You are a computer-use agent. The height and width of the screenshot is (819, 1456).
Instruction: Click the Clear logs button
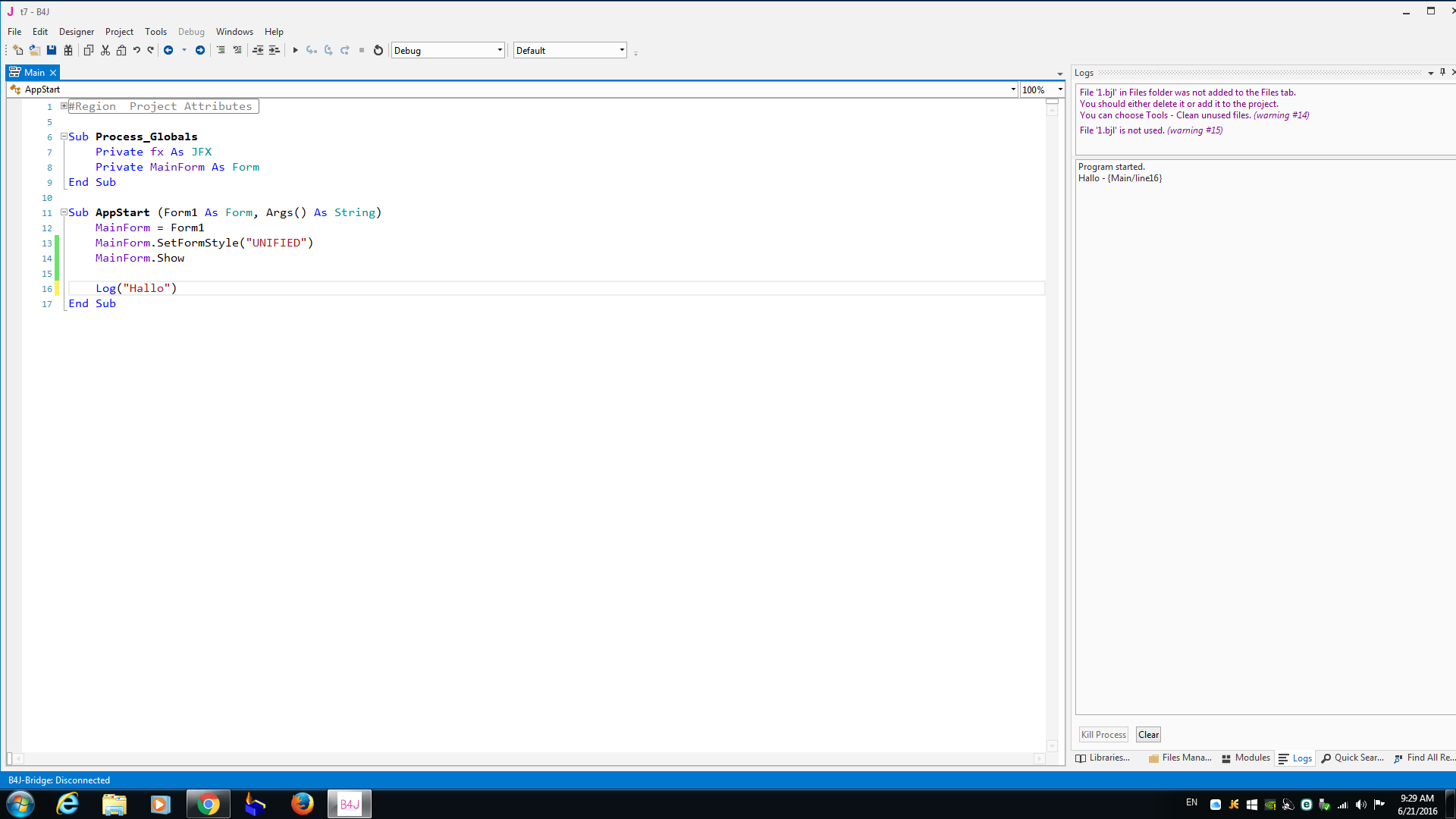pyautogui.click(x=1148, y=734)
